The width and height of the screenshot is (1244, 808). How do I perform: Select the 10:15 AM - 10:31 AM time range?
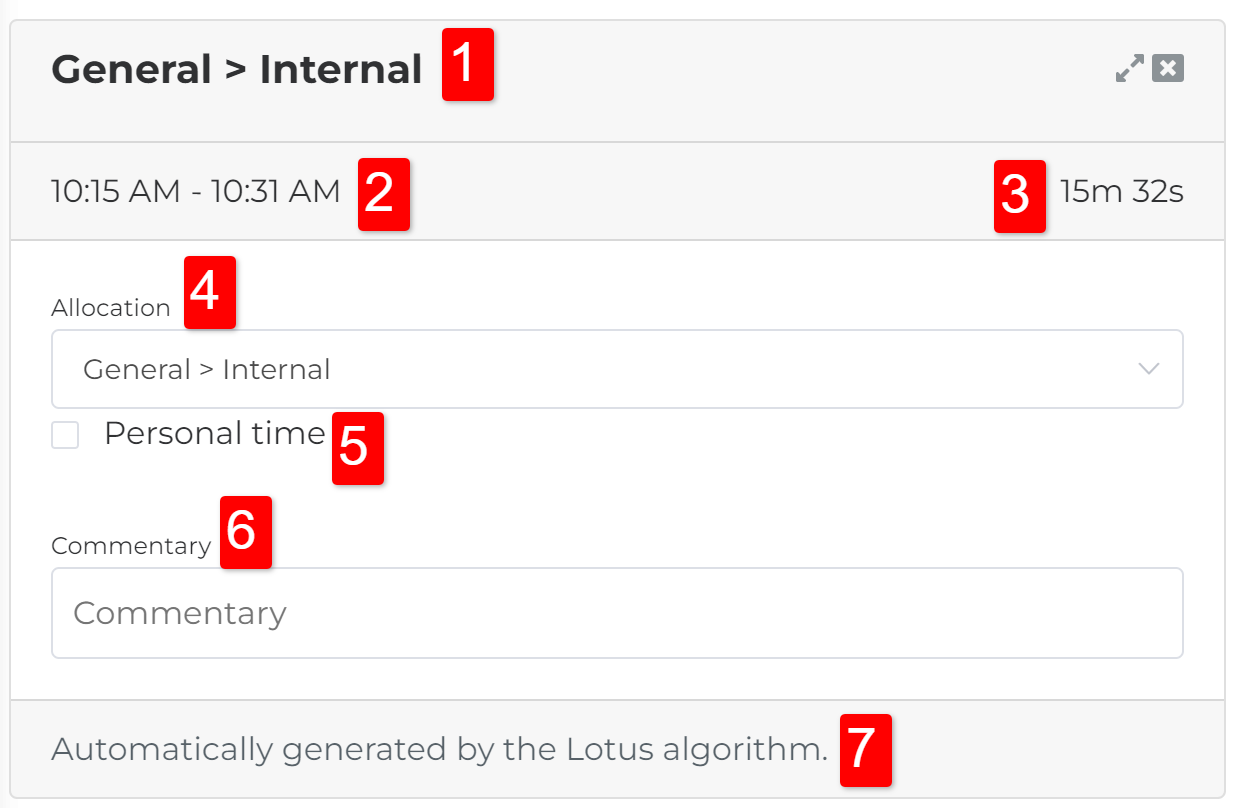(x=196, y=191)
